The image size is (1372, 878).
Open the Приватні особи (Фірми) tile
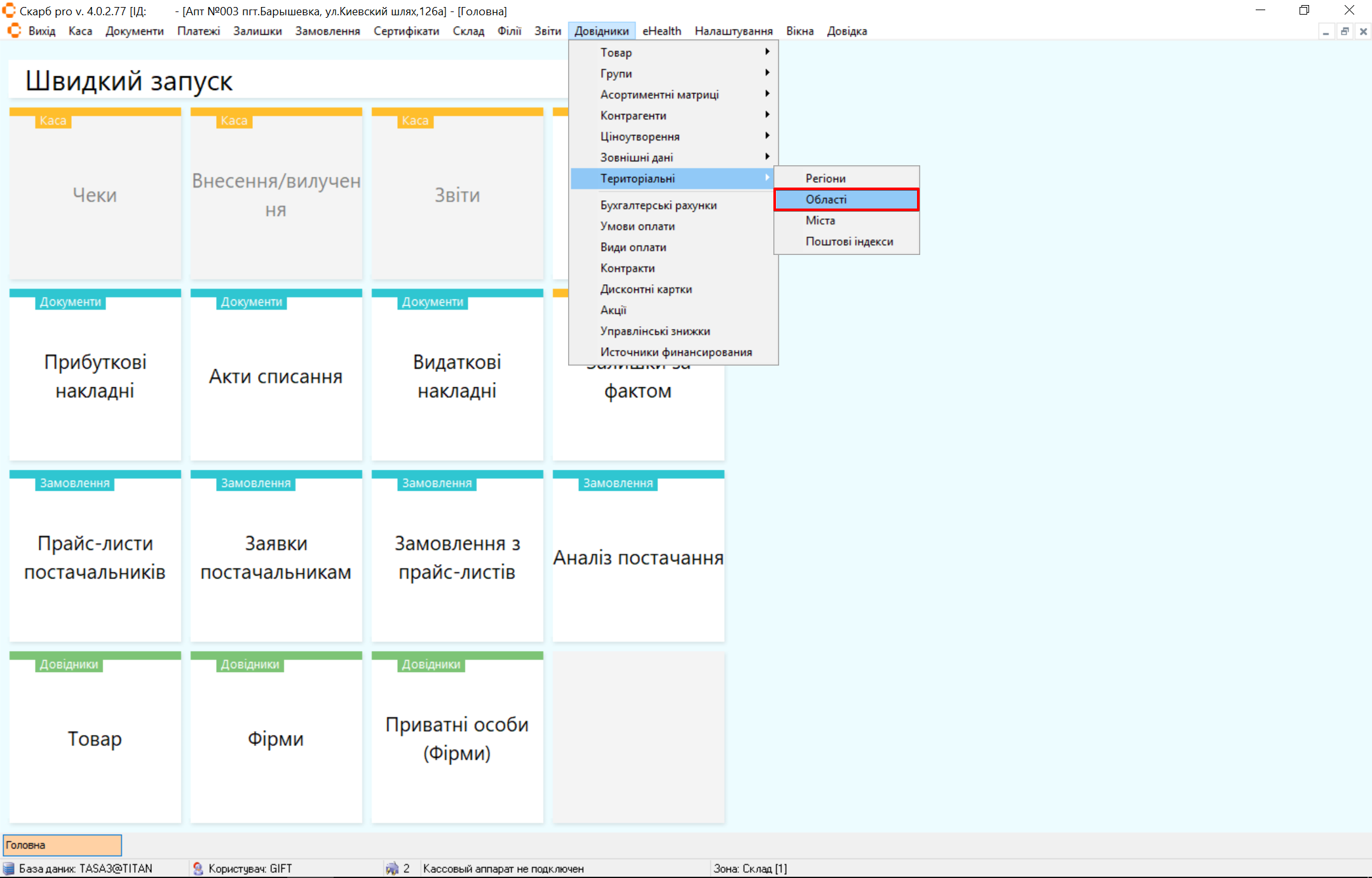[x=457, y=738]
